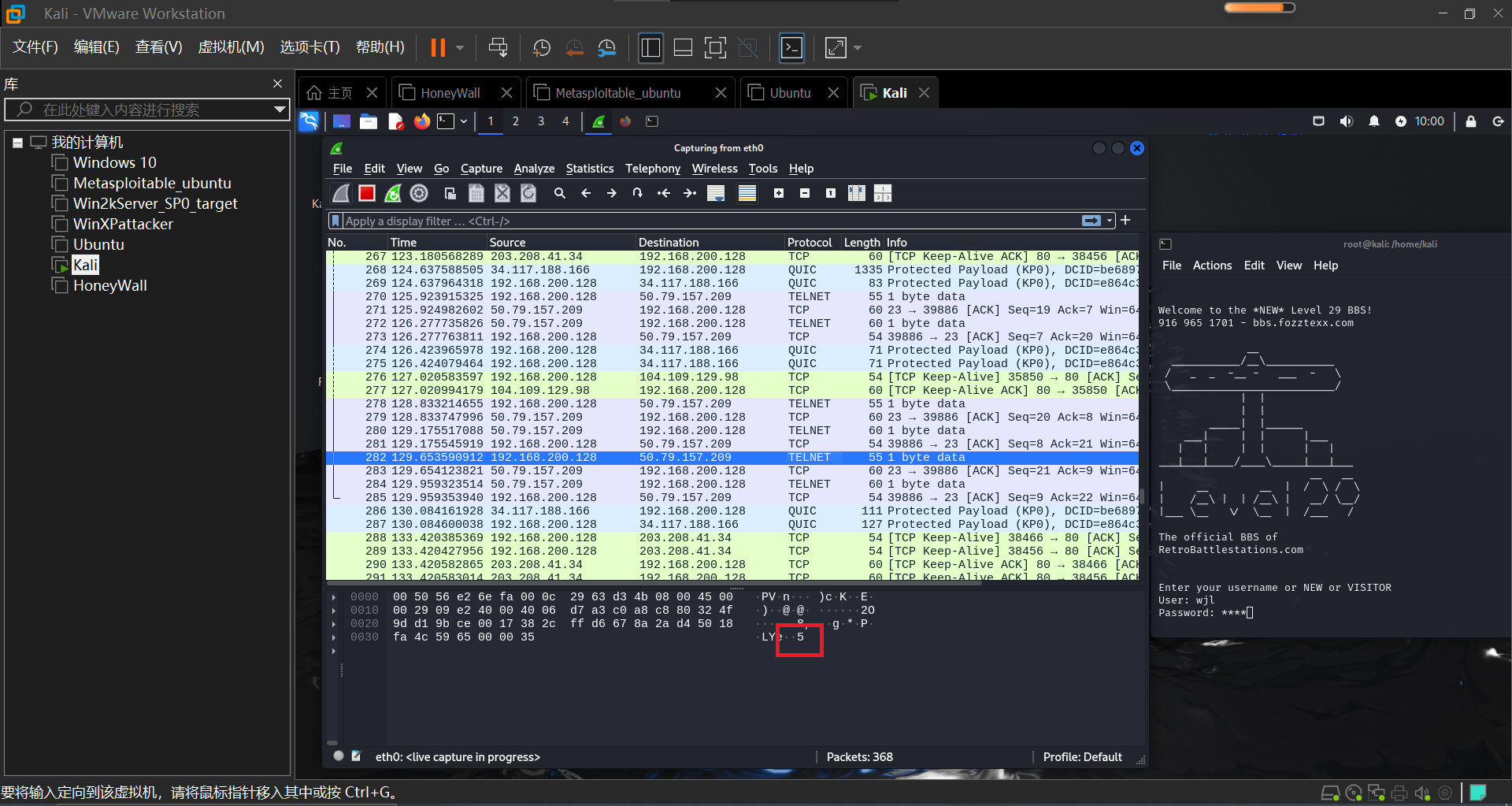1512x806 pixels.
Task: Open the Kali applications menu
Action: (x=309, y=121)
